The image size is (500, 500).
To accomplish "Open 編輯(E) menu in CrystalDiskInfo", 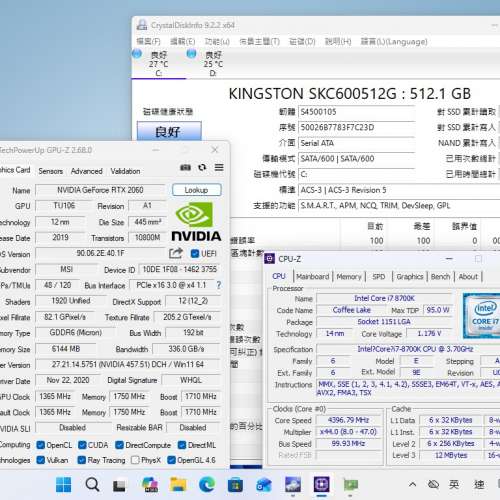I will tap(183, 42).
